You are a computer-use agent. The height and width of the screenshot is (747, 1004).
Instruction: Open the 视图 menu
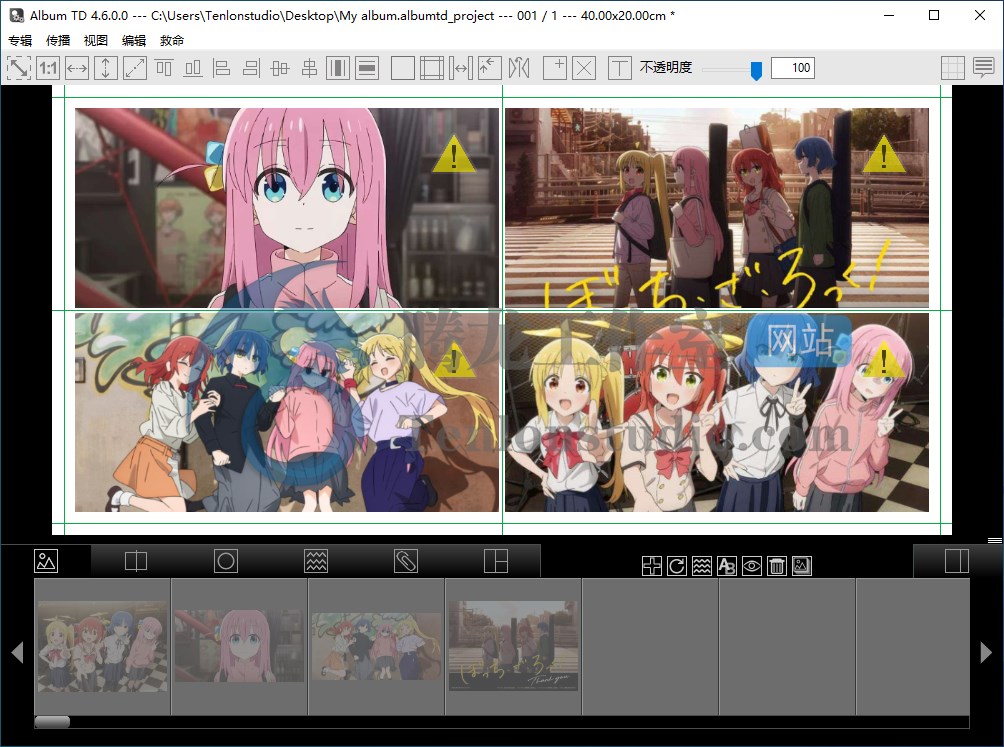(x=95, y=40)
